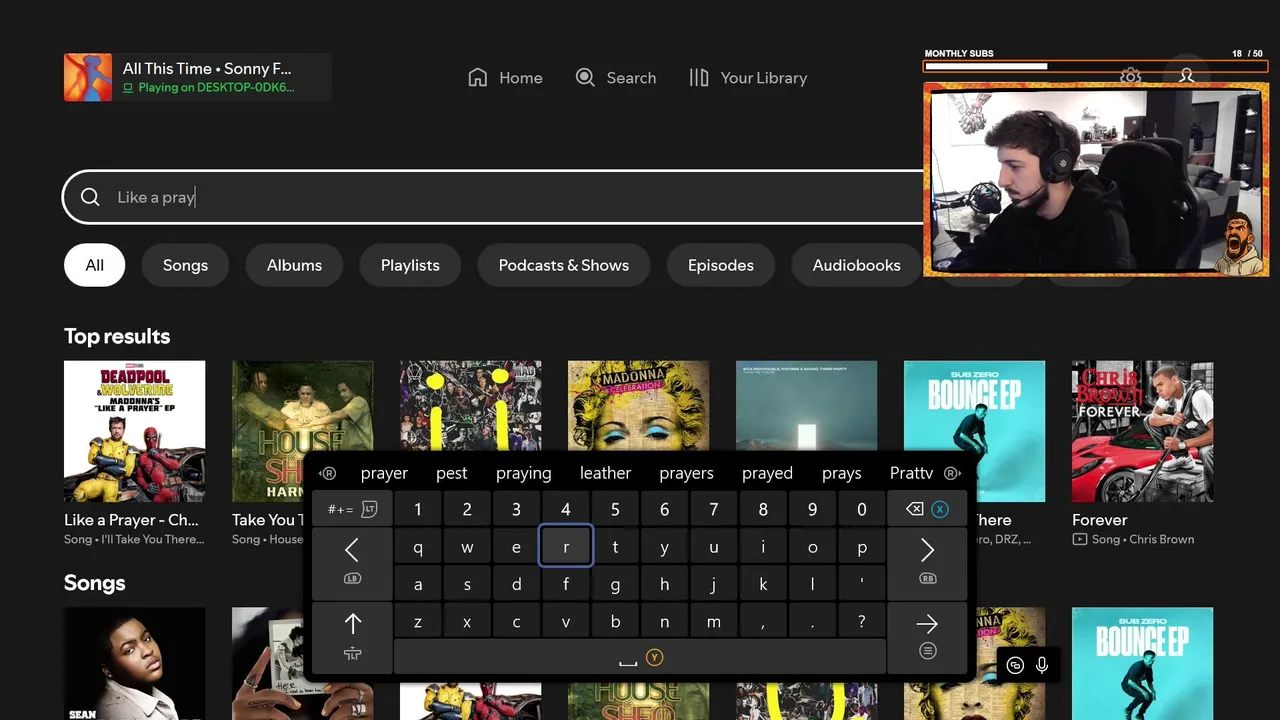Open the Sean Kingston cover in Songs row
1280x720 pixels.
click(x=134, y=663)
